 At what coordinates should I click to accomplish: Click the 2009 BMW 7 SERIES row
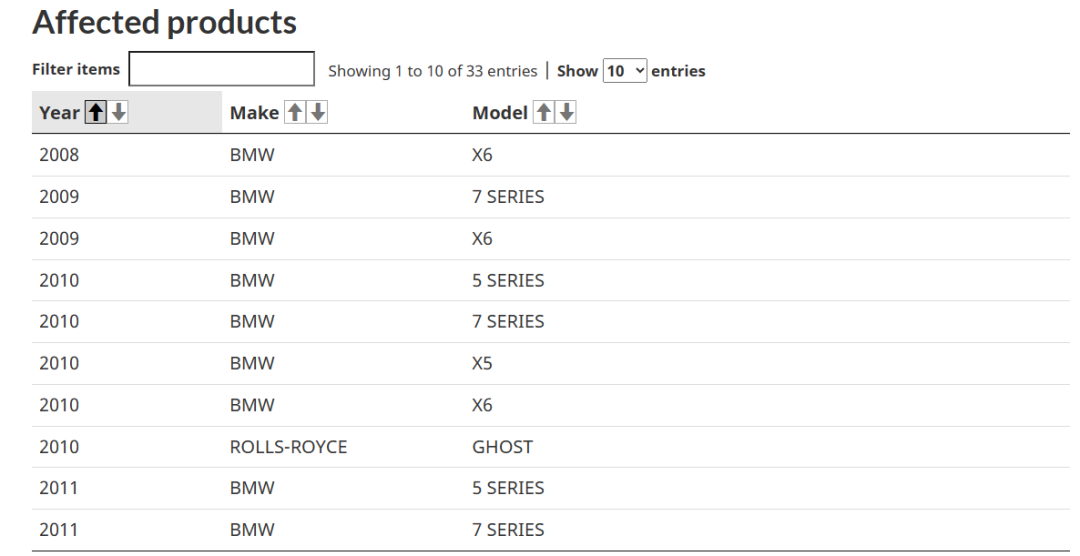(550, 197)
